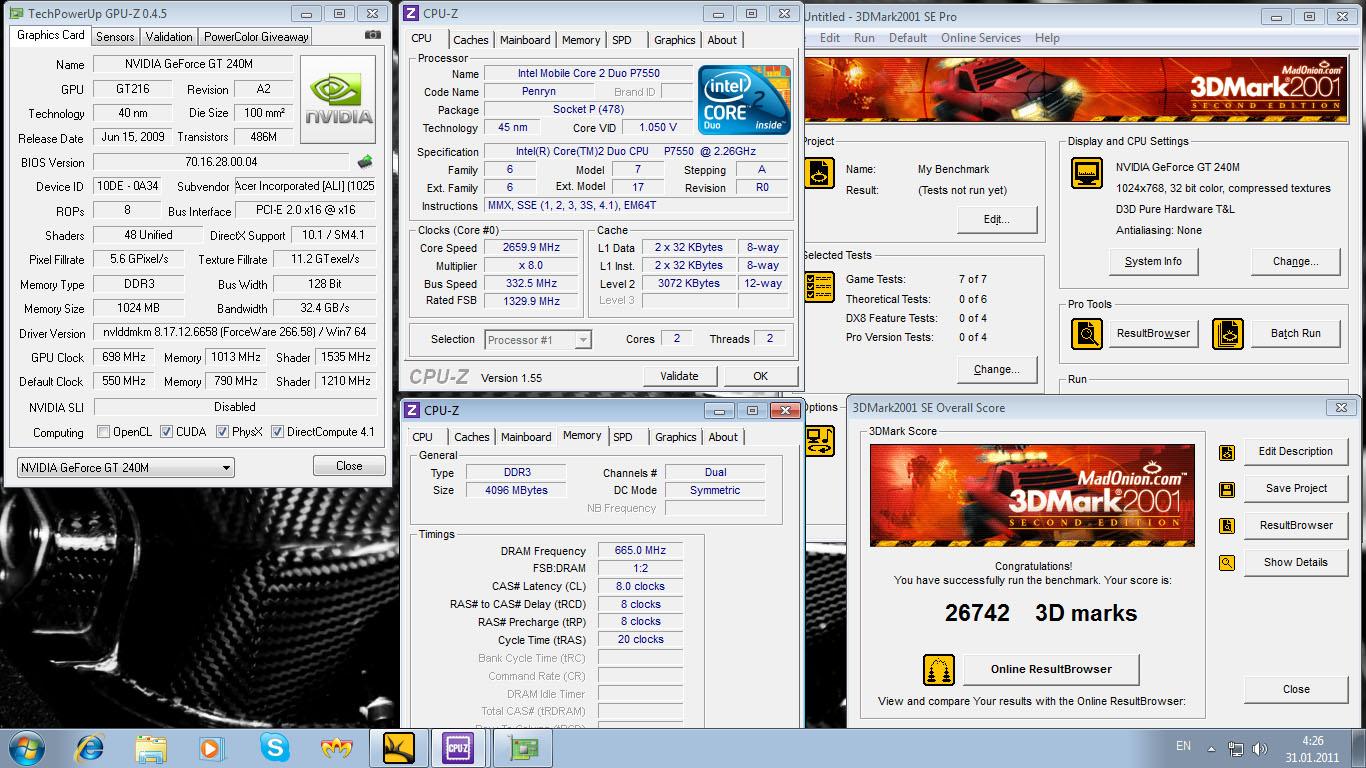
Task: Click OK in the CPU-Z window
Action: pos(761,376)
